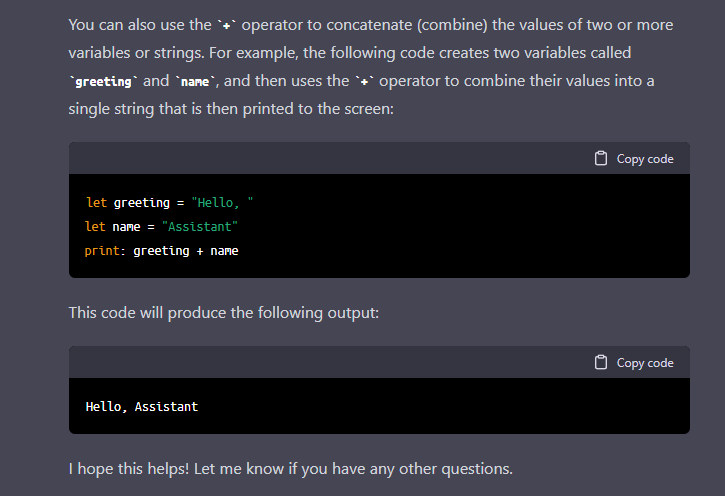Click the orange print keyword in the code
725x496 pixels.
coord(102,251)
